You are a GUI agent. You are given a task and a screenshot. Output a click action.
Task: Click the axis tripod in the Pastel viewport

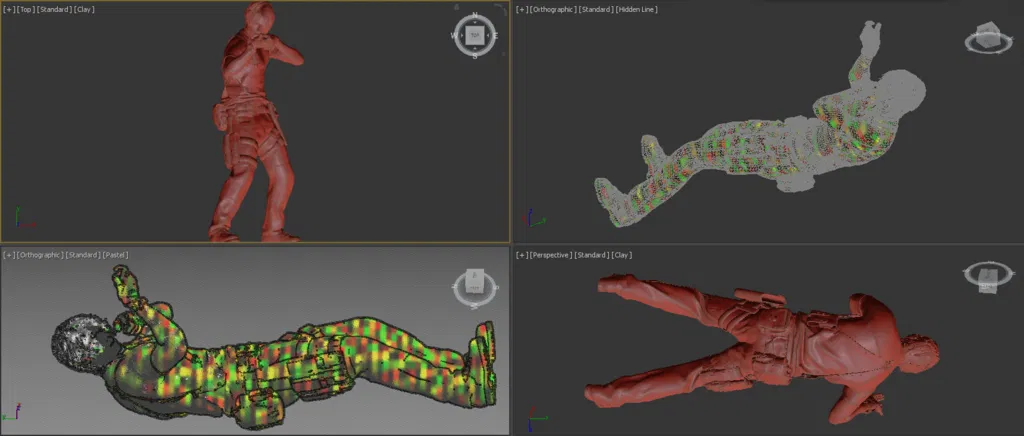click(12, 412)
